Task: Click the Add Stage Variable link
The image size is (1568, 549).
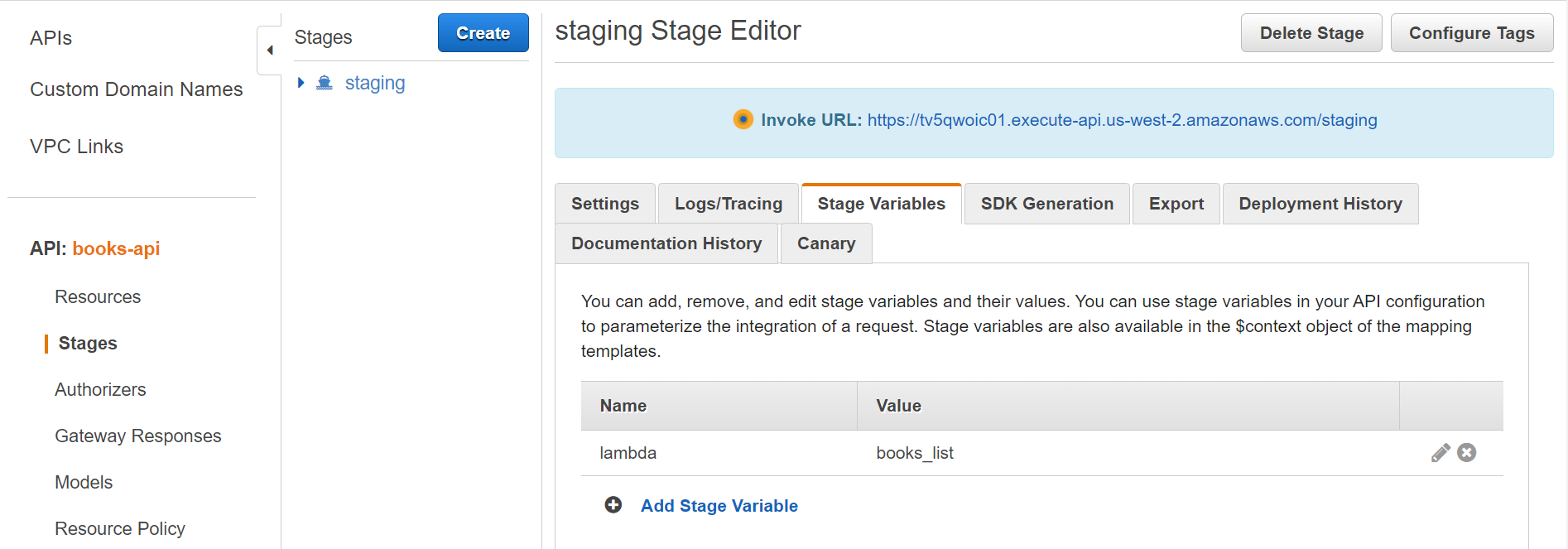Action: [x=719, y=506]
